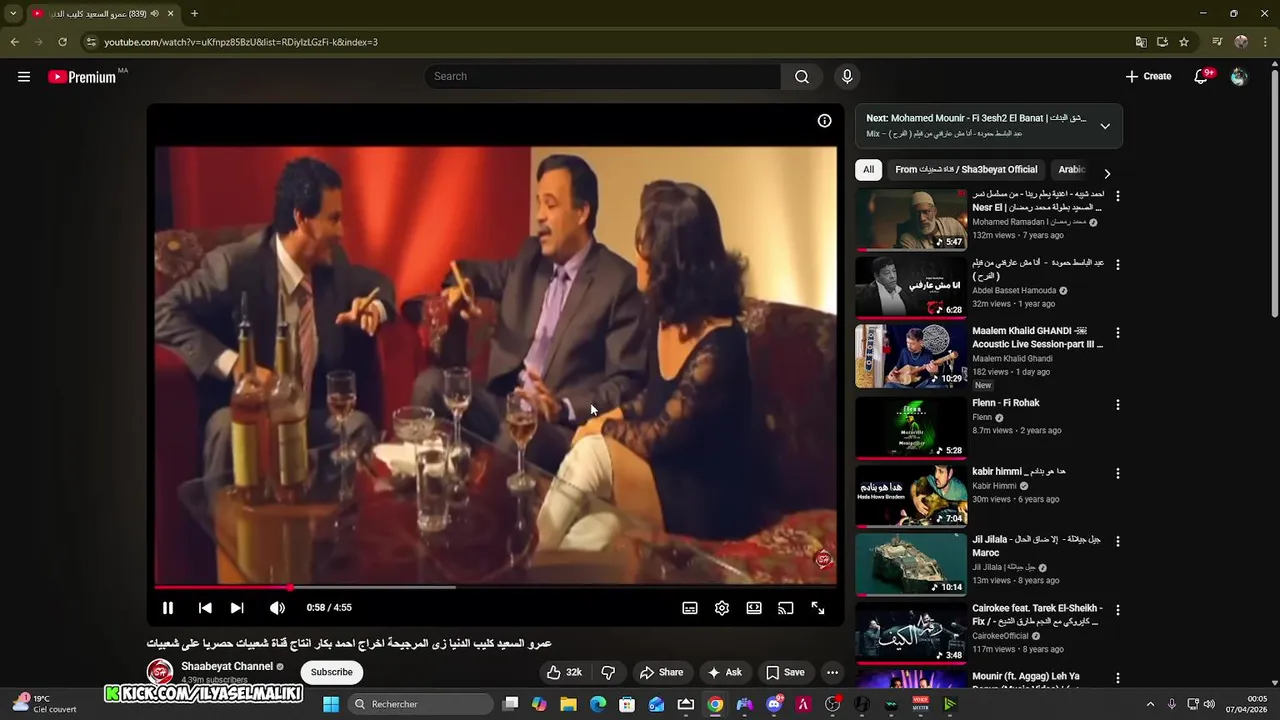Save the video to a playlist

(785, 673)
